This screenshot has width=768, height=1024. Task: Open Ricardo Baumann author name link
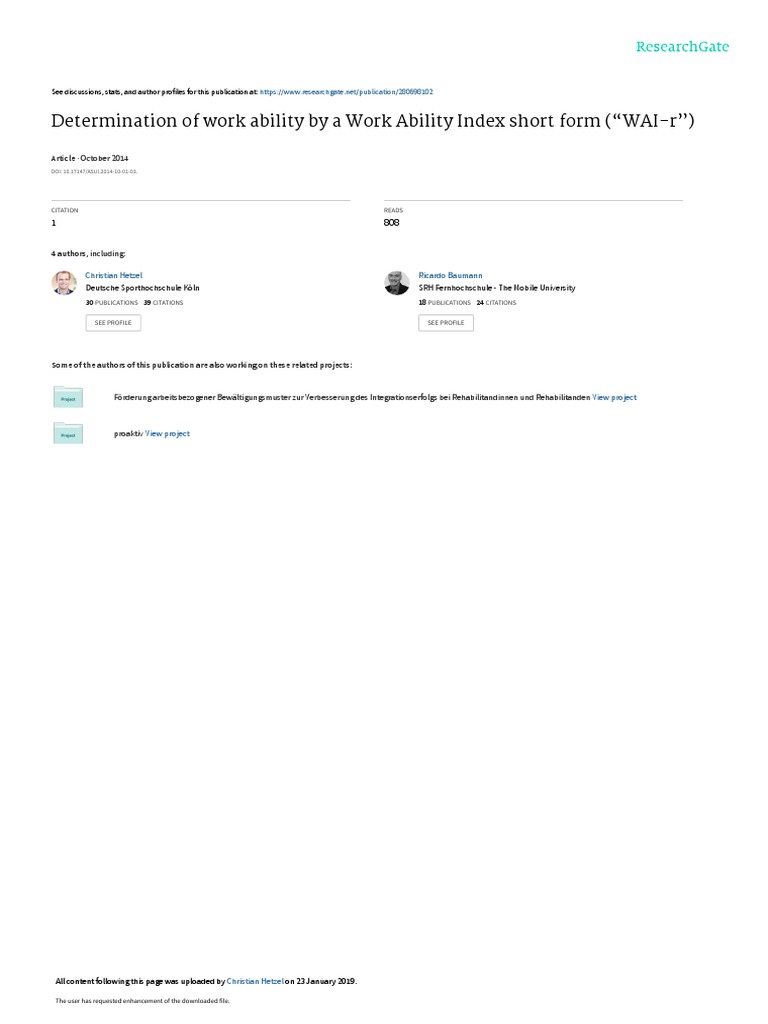point(451,276)
